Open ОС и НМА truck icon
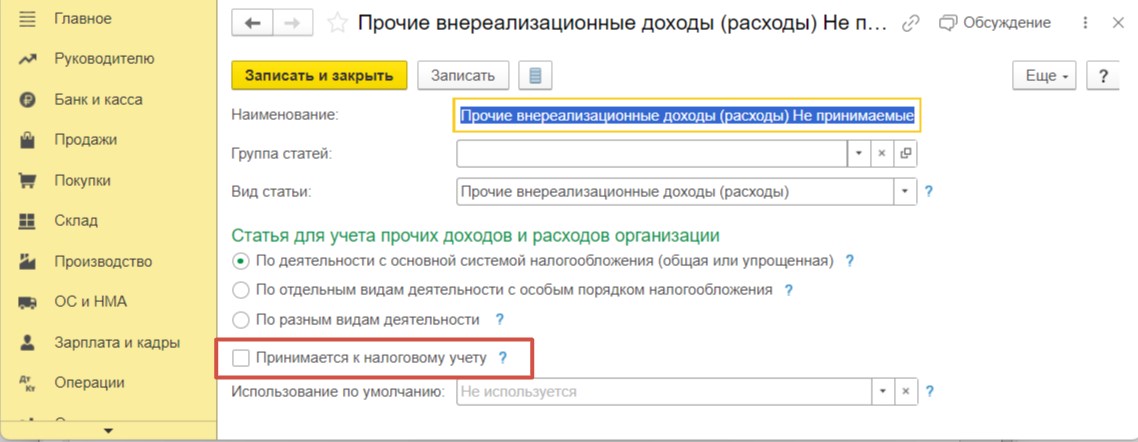The image size is (1138, 442). tap(27, 302)
